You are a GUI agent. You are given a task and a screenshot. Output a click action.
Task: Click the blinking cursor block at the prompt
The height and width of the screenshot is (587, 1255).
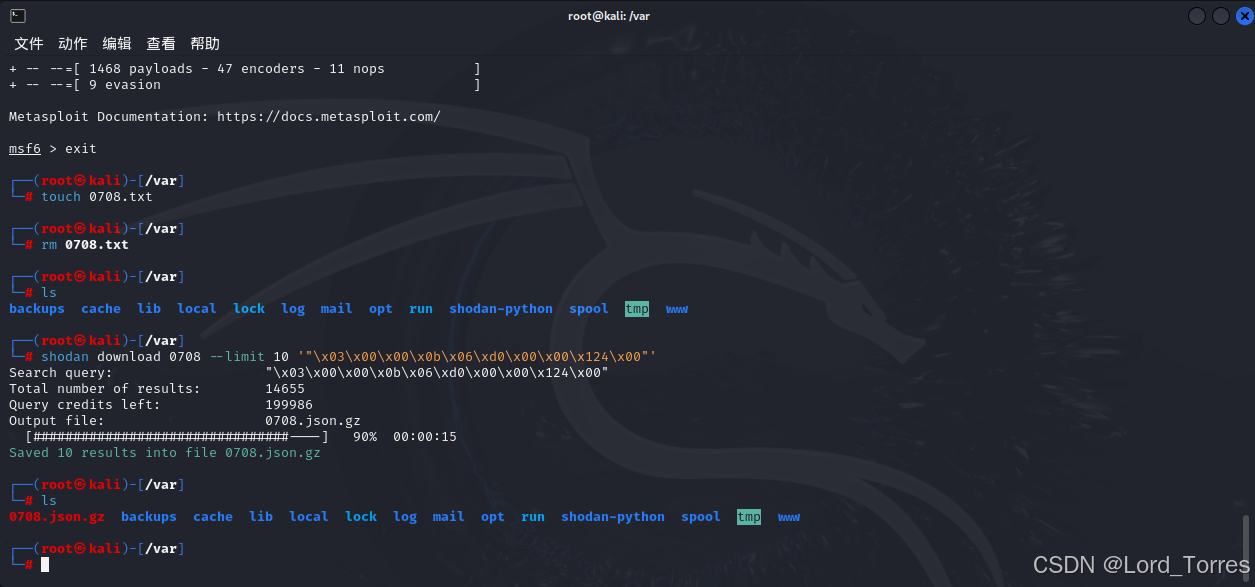(x=44, y=564)
